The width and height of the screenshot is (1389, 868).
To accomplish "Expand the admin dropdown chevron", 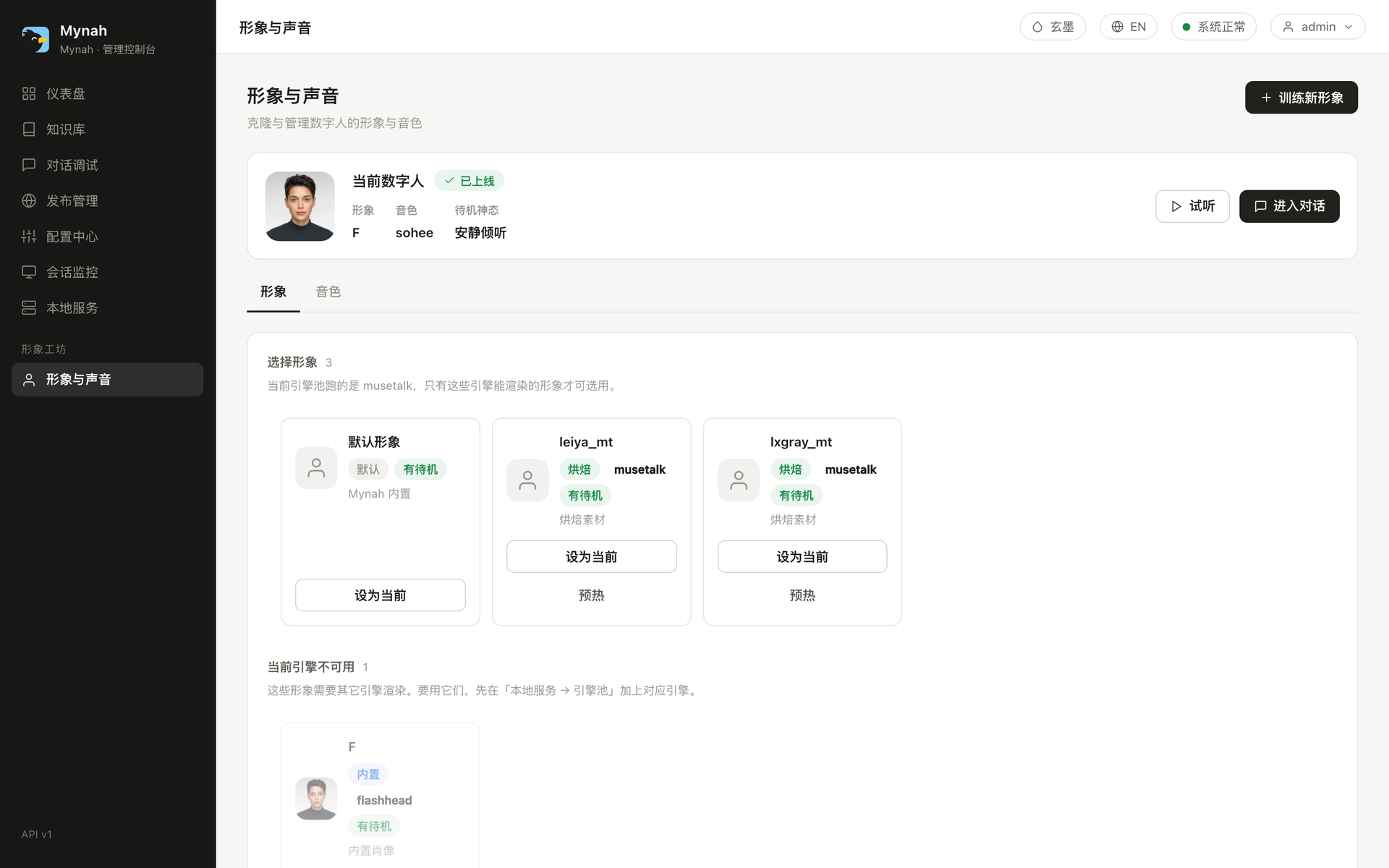I will point(1348,27).
